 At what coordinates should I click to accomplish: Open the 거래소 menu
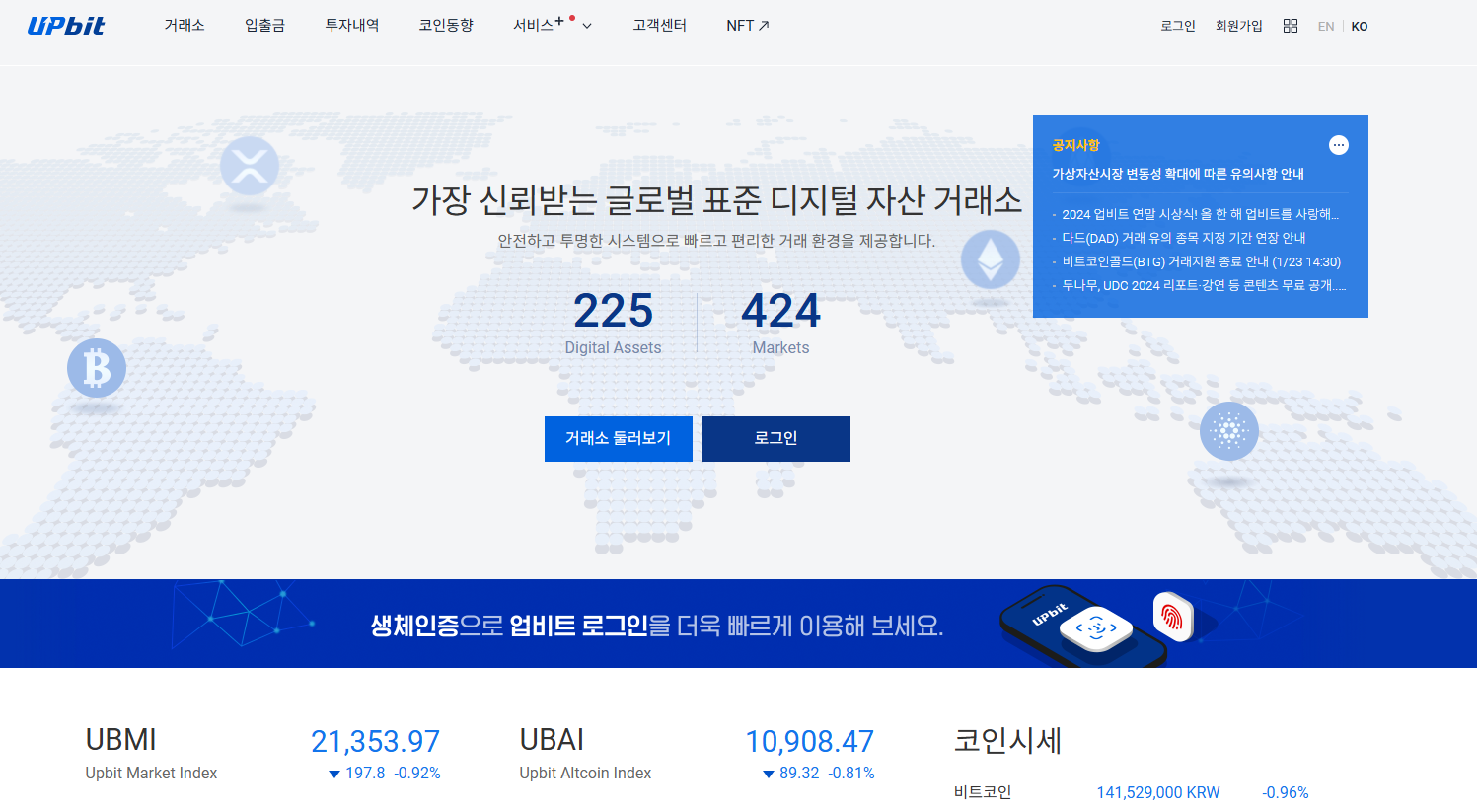click(185, 26)
